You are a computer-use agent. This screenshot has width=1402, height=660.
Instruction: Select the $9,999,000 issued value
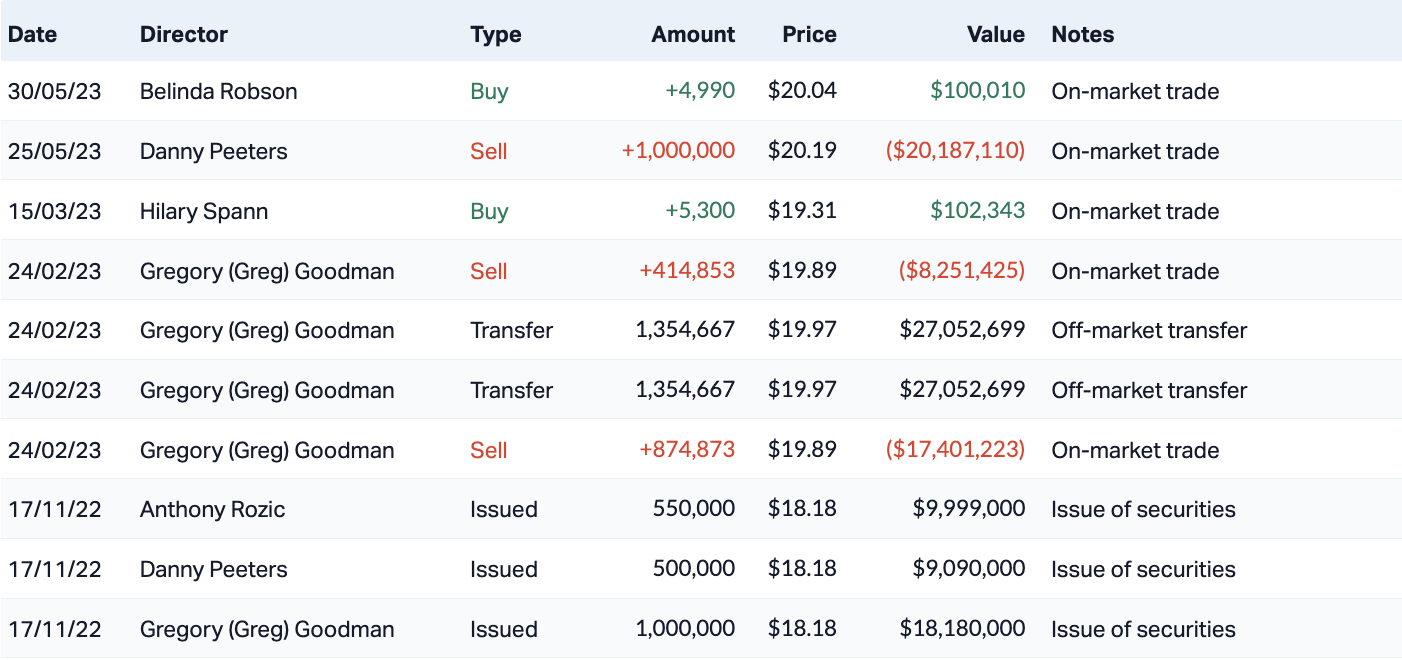(969, 509)
